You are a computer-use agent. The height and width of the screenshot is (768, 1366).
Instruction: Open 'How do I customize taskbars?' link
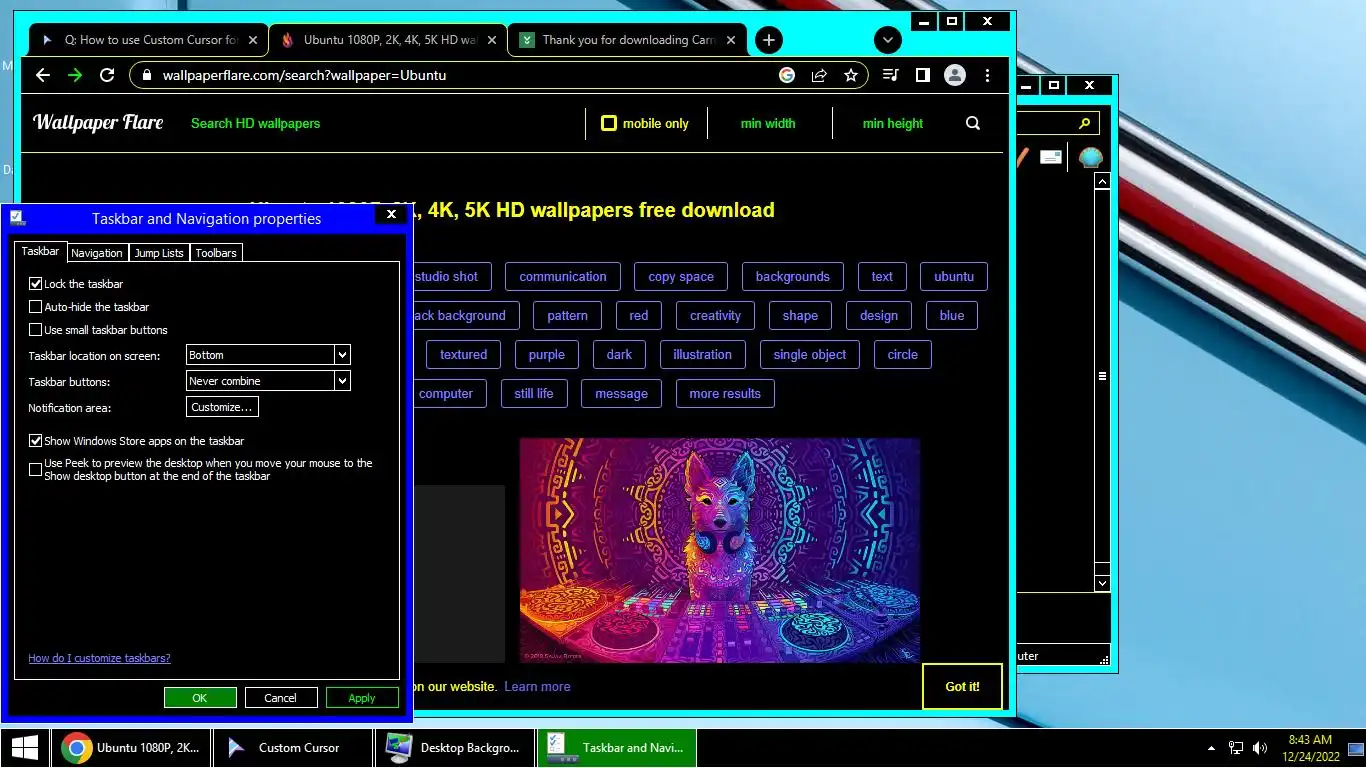(99, 658)
